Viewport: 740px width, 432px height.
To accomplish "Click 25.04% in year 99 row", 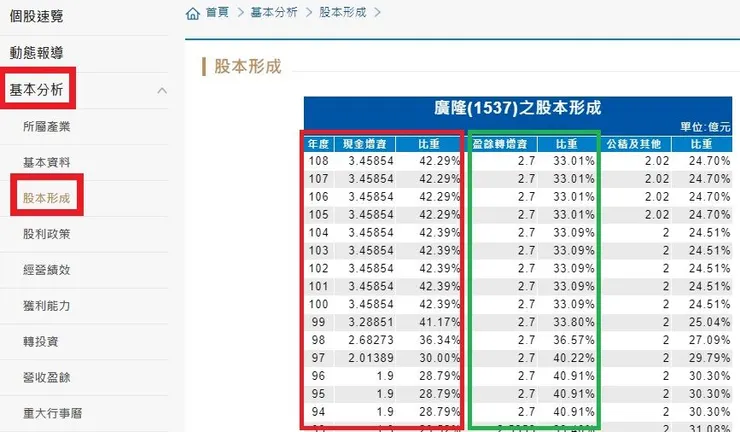I will coord(709,322).
